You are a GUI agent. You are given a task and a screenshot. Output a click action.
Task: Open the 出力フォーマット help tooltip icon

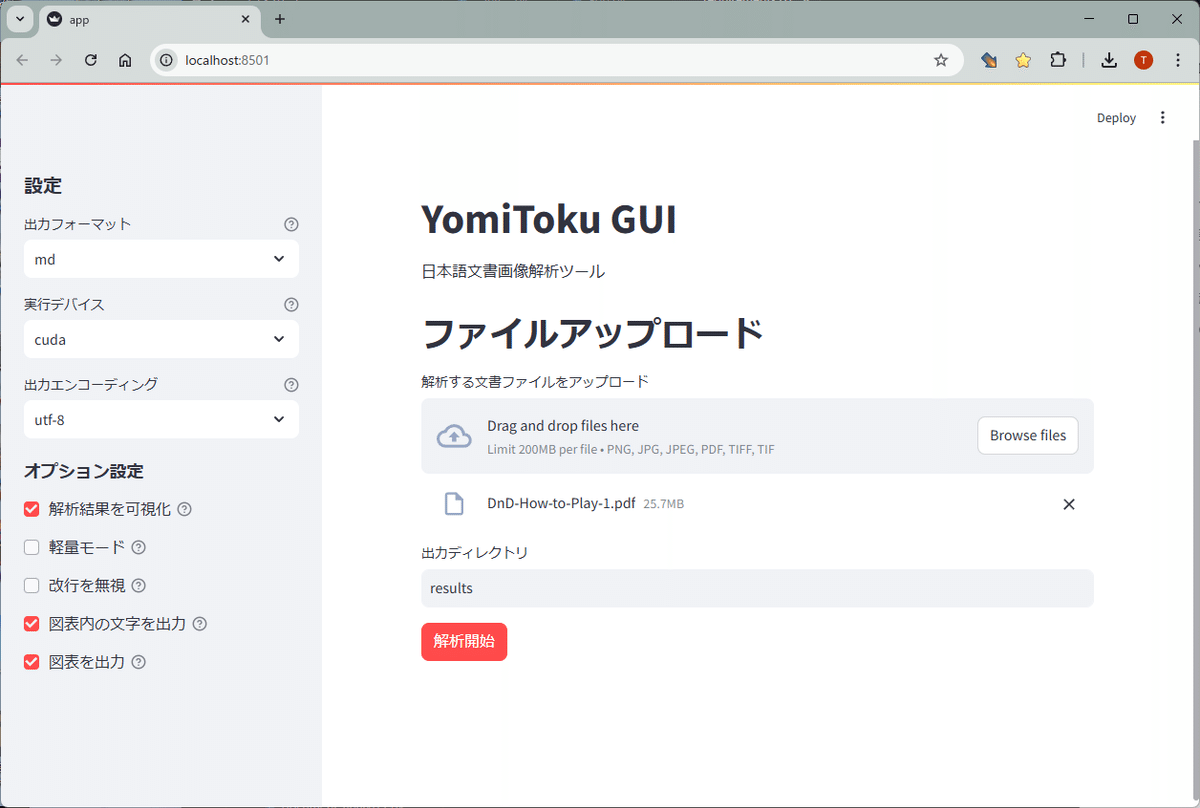coord(290,224)
